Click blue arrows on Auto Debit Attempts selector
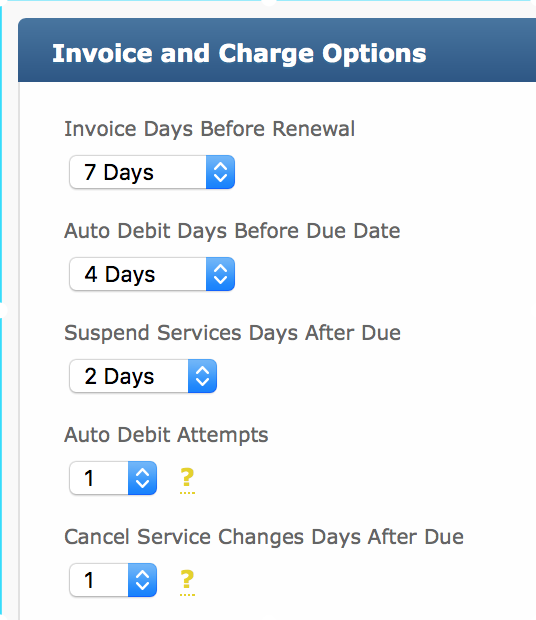Viewport: 536px width, 620px height. click(x=142, y=478)
